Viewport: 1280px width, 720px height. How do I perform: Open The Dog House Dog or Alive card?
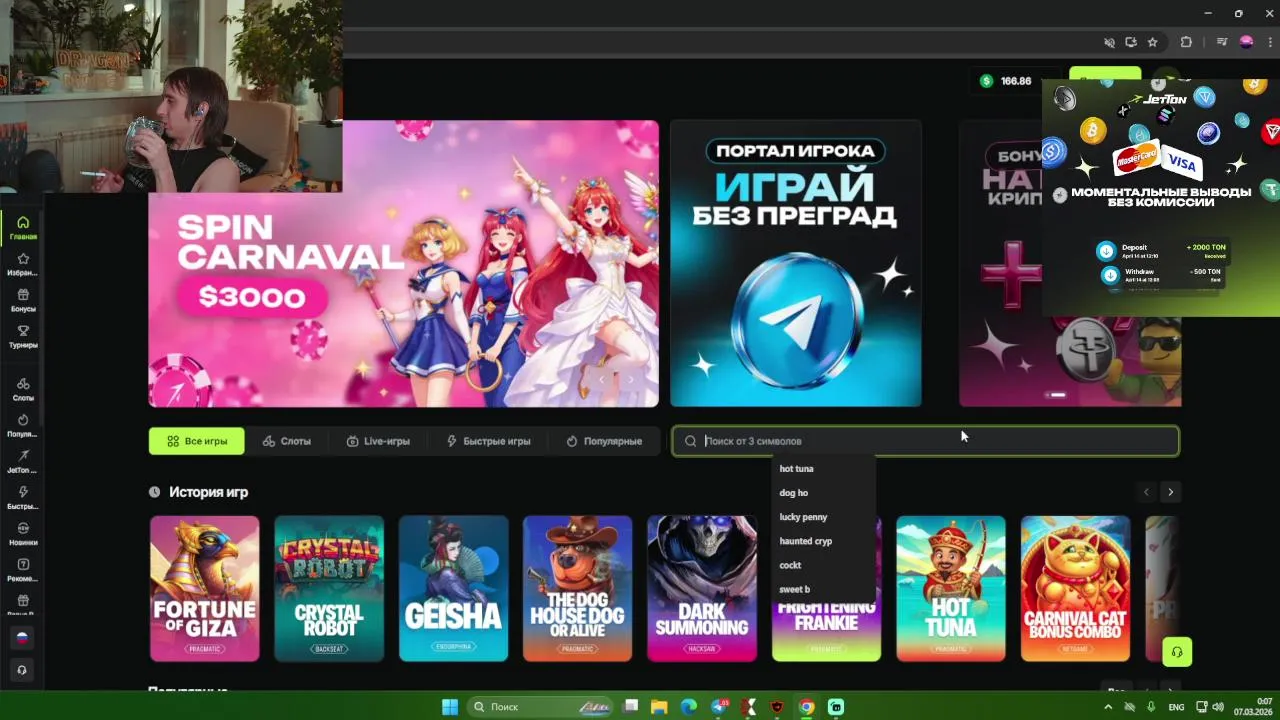coord(577,589)
